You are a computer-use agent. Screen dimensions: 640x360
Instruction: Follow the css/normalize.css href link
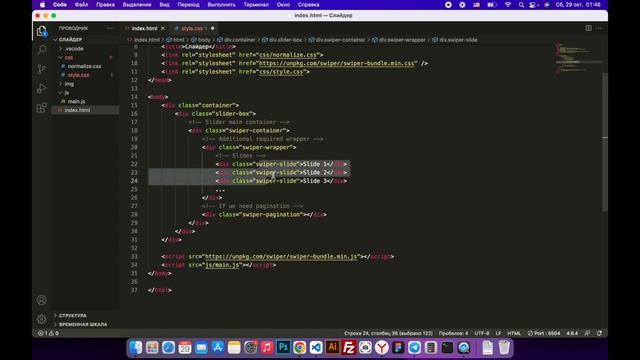tap(289, 55)
